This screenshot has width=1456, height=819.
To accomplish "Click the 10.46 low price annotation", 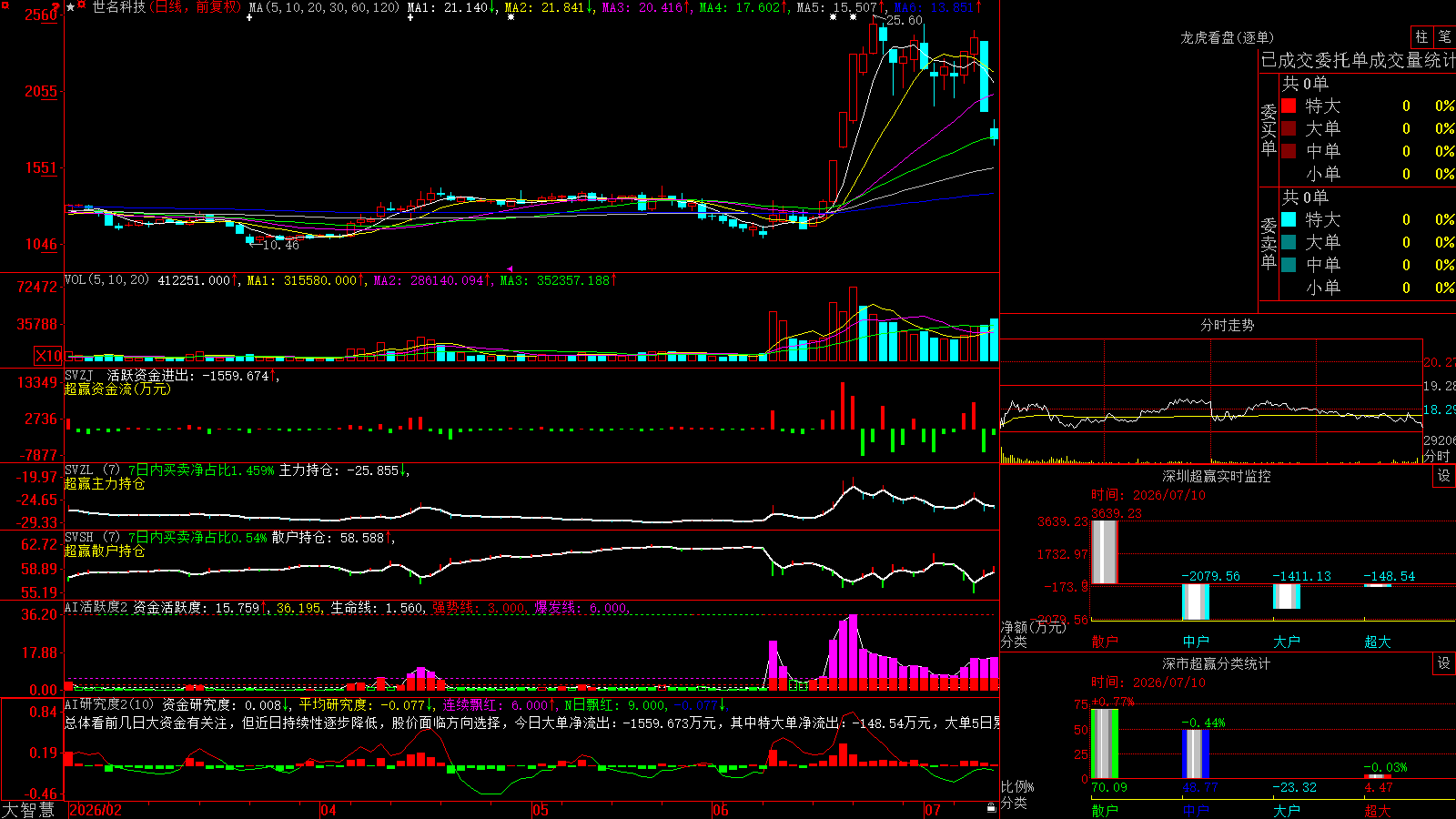I will (280, 245).
